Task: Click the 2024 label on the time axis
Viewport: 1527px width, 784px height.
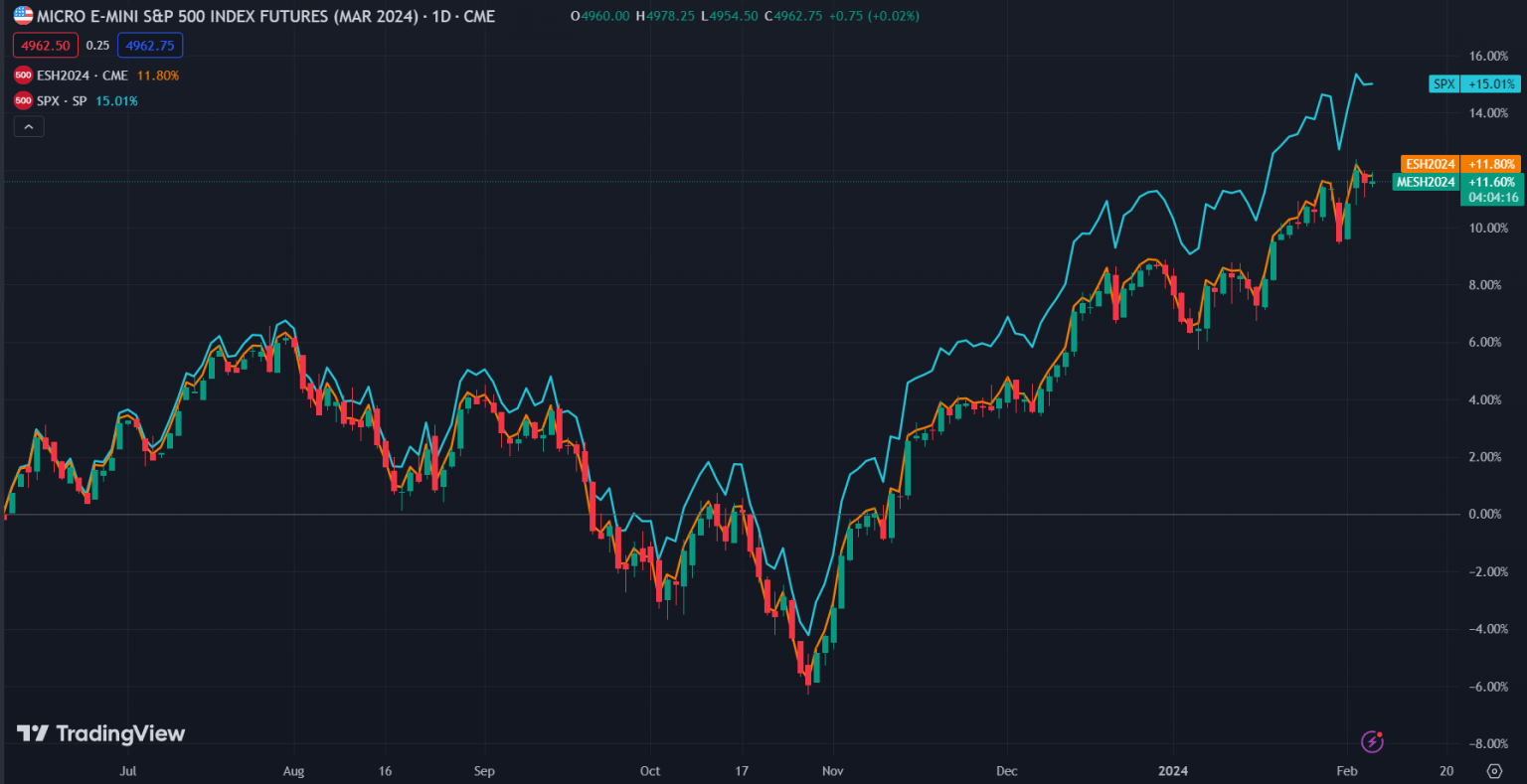Action: coord(1173,771)
